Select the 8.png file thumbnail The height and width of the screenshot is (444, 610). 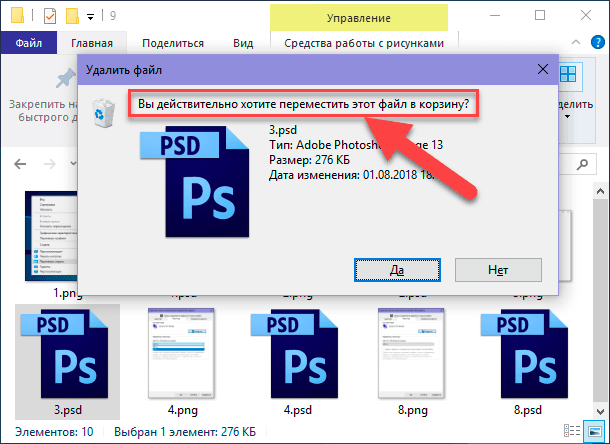tap(411, 353)
